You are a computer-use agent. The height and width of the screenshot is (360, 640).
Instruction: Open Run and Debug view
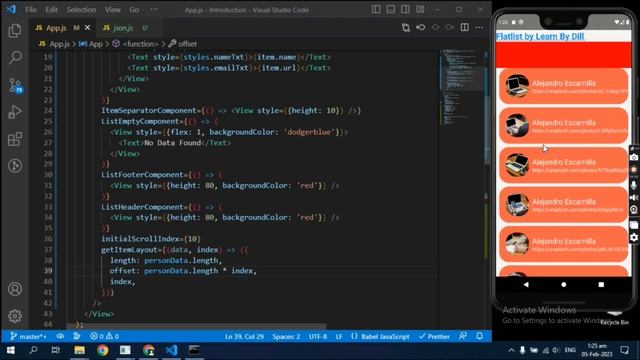point(15,112)
